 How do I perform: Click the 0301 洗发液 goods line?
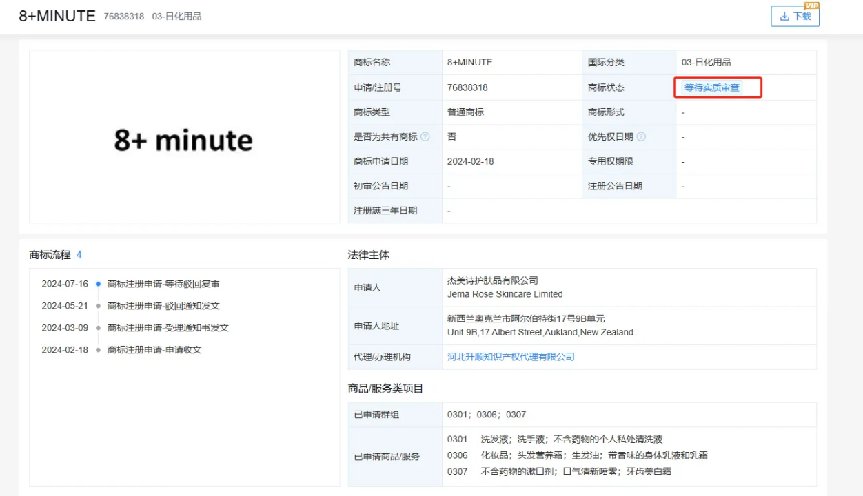click(x=555, y=439)
